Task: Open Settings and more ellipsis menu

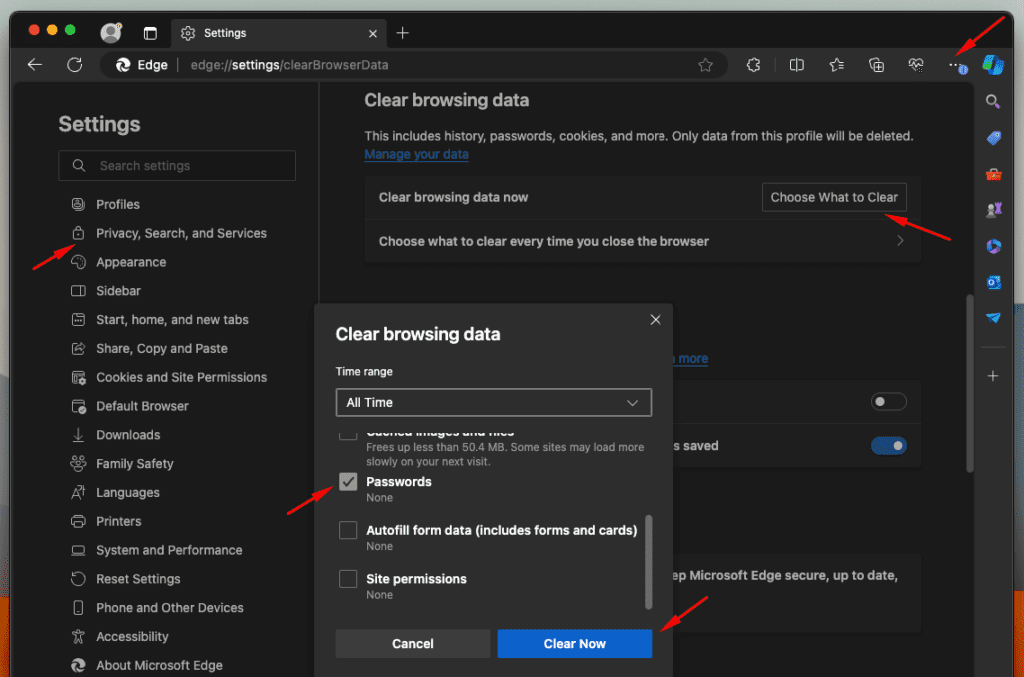Action: pos(955,65)
